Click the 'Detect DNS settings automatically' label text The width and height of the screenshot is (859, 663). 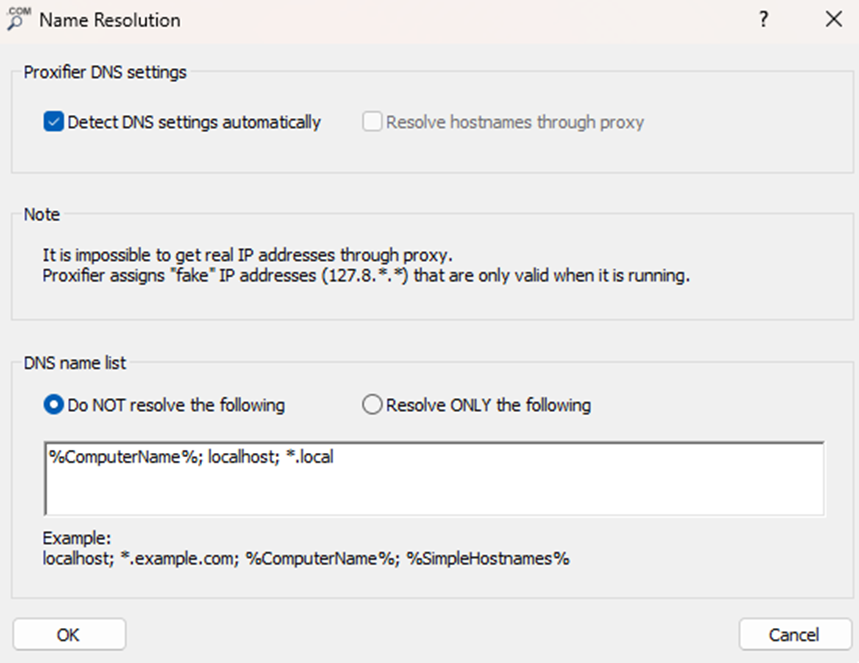click(194, 122)
